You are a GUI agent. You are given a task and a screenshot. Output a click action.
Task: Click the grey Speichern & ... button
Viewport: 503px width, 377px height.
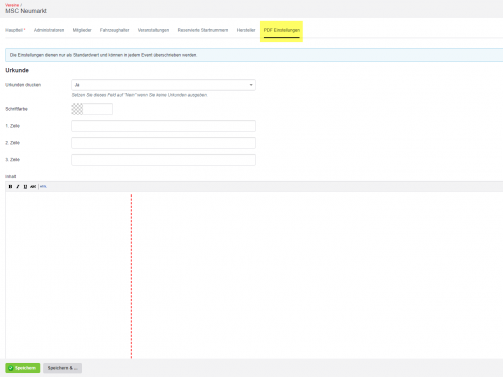point(62,368)
